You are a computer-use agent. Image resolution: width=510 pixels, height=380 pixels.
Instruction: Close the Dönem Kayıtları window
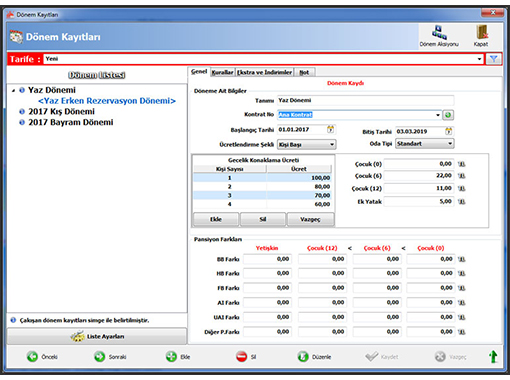click(492, 13)
